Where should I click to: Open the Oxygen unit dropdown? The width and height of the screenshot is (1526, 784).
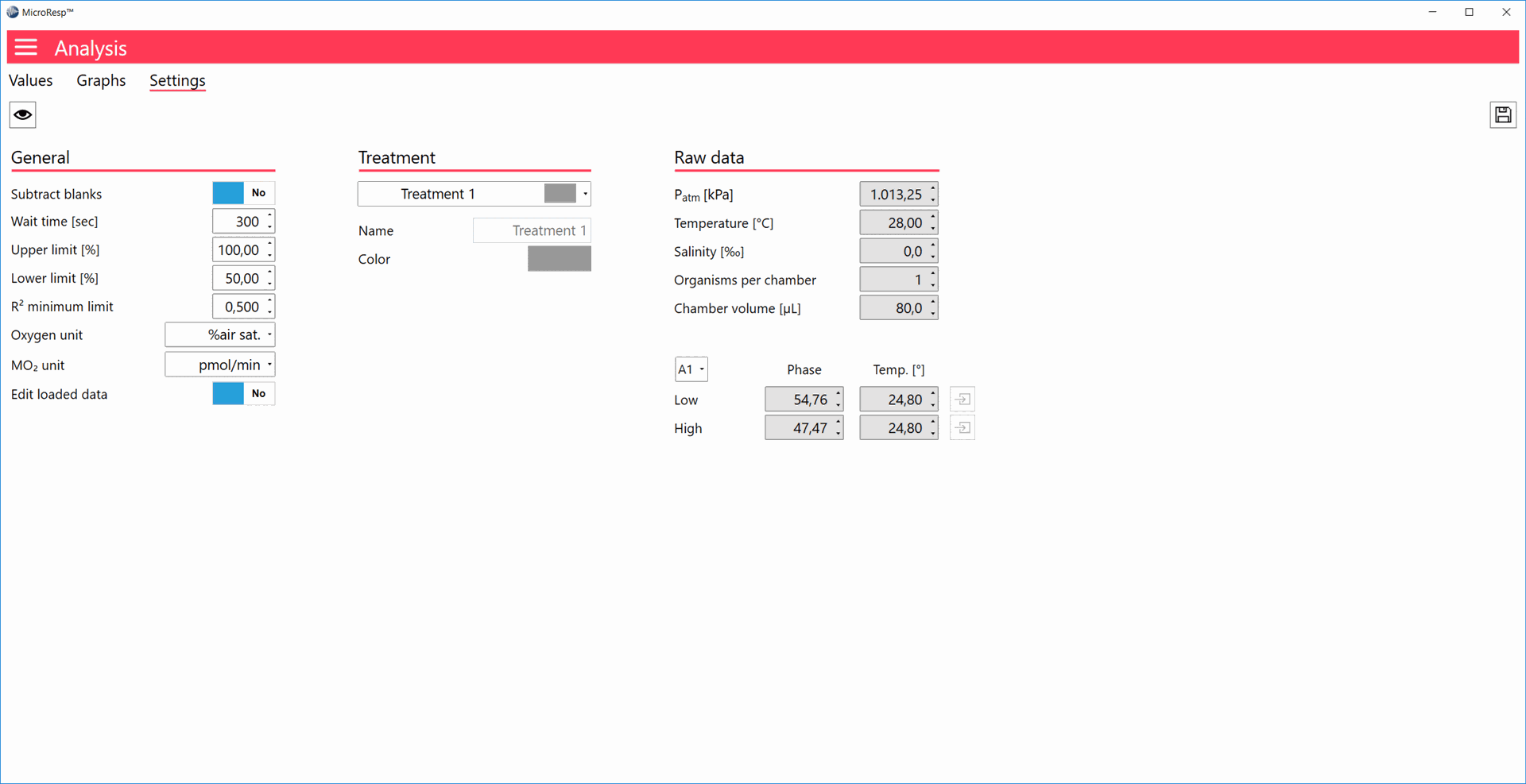(220, 335)
